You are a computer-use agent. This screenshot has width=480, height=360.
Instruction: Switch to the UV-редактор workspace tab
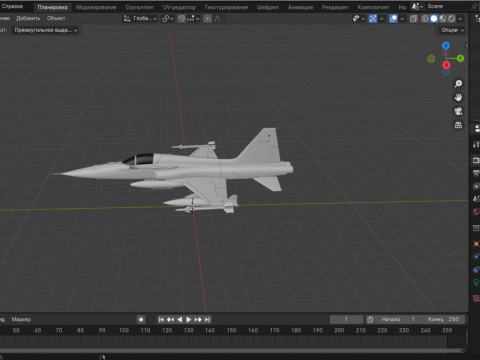[179, 7]
